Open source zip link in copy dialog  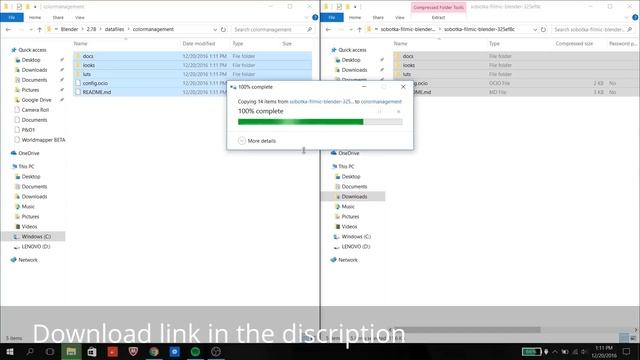321,101
